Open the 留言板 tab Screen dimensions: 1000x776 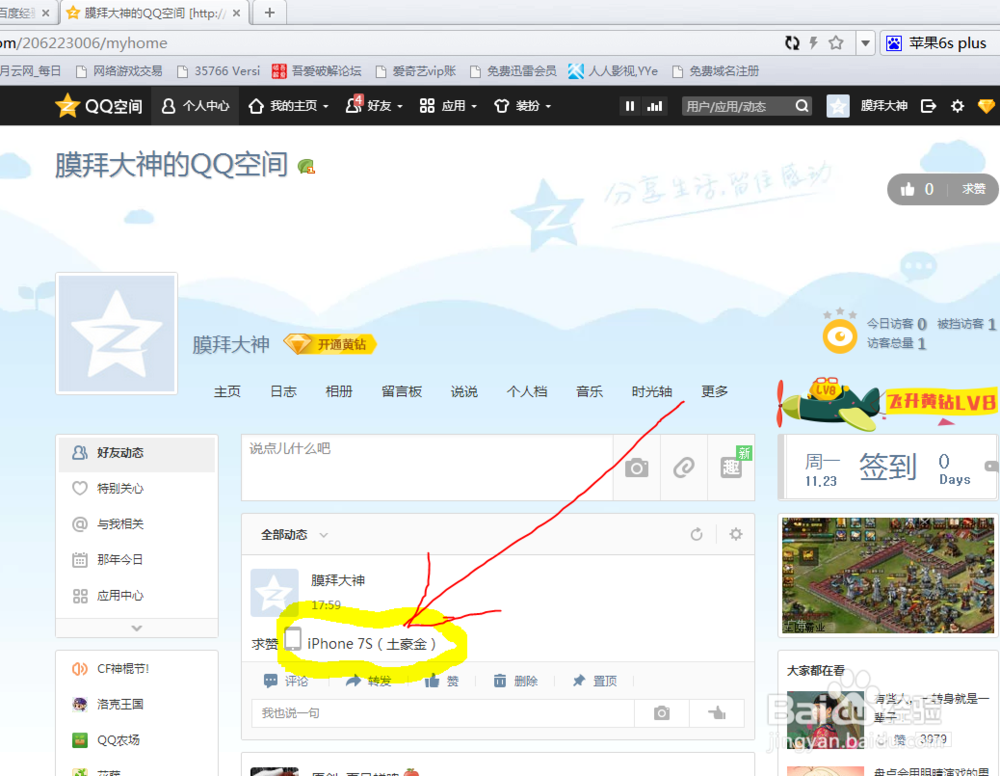tap(402, 392)
